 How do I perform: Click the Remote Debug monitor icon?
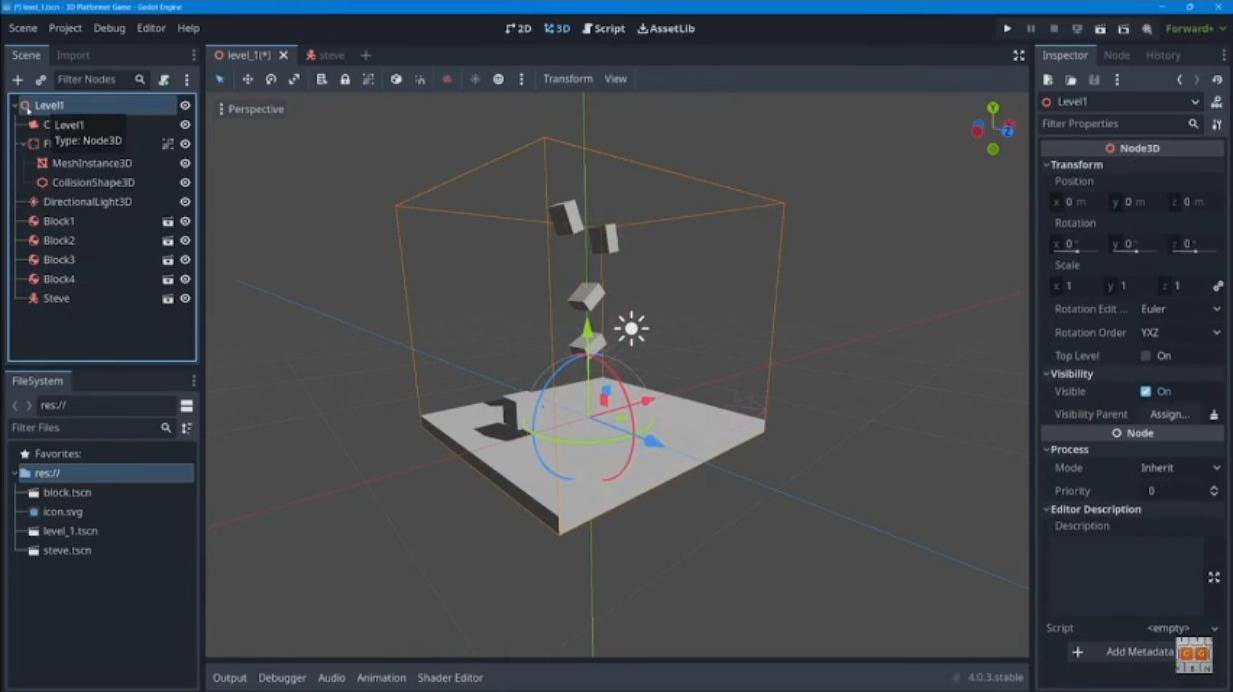click(x=1077, y=29)
